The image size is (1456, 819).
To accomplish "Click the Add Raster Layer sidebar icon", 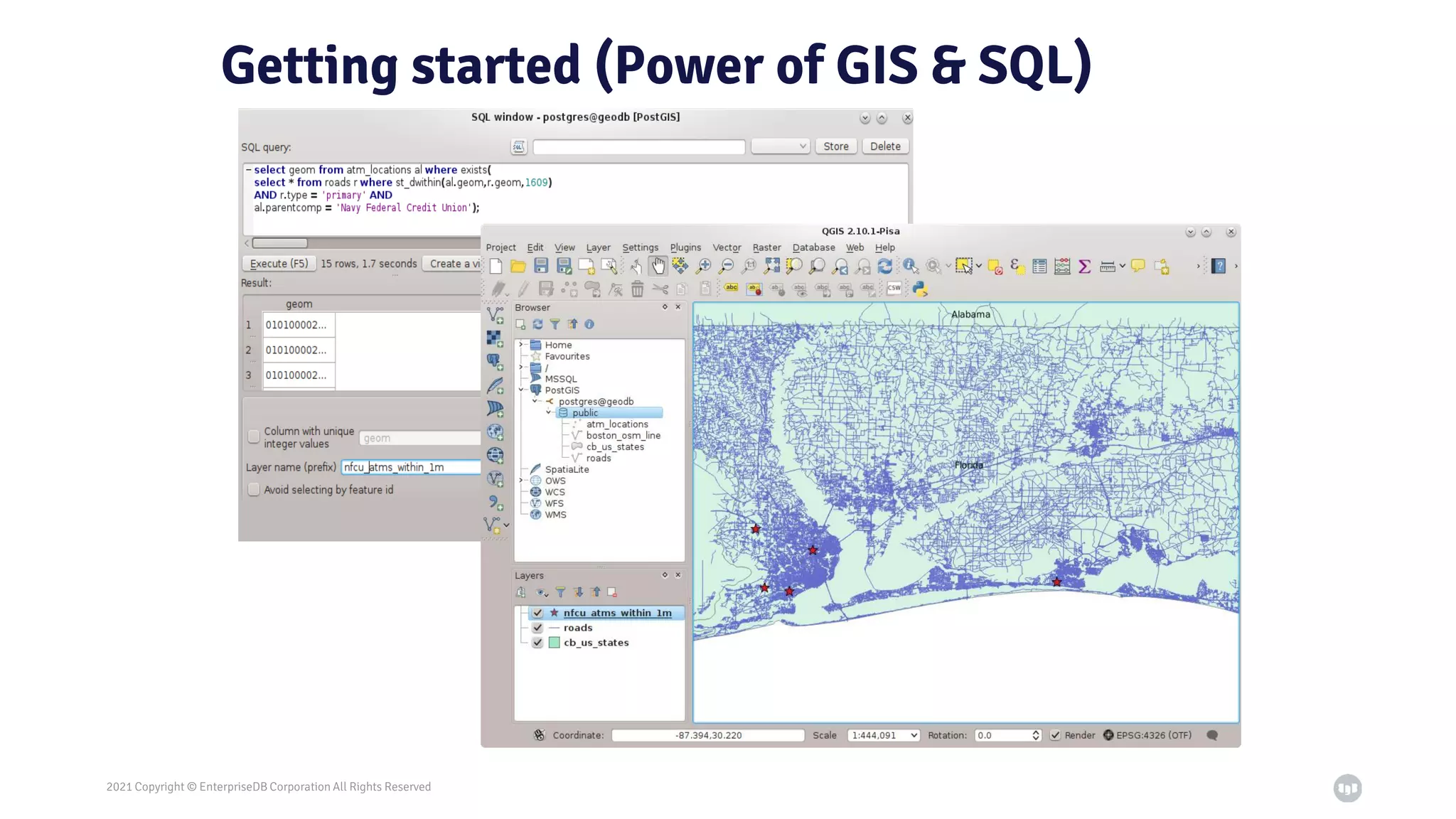I will [495, 338].
